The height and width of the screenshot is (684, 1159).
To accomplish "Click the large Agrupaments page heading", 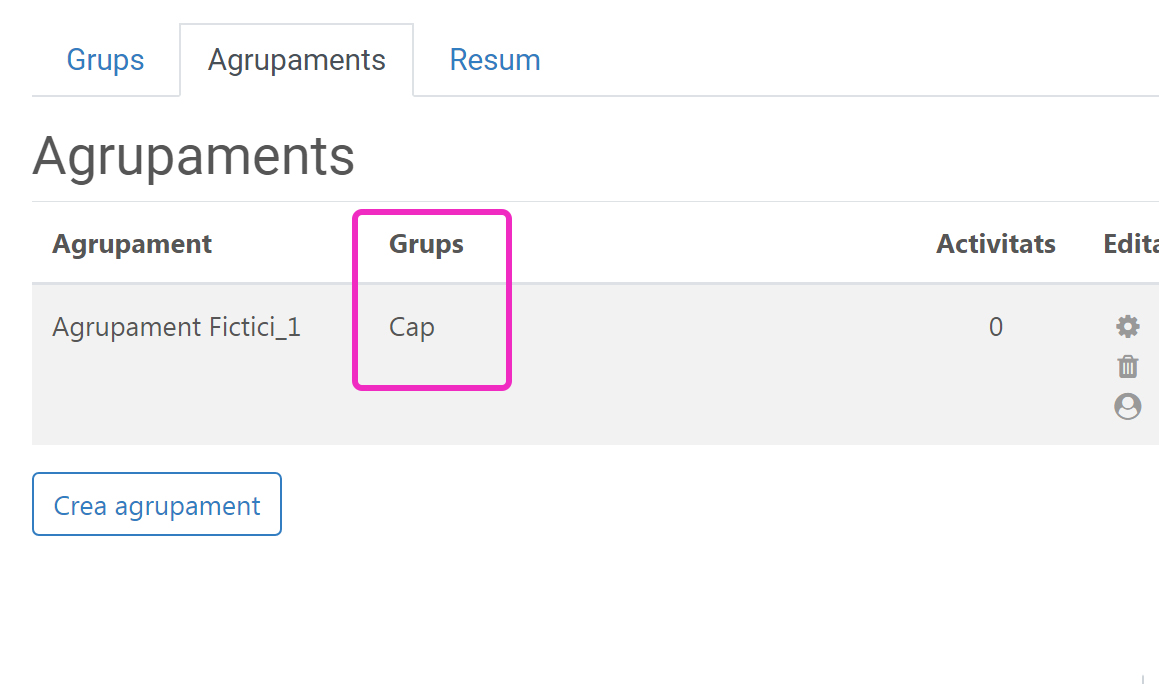I will point(193,156).
